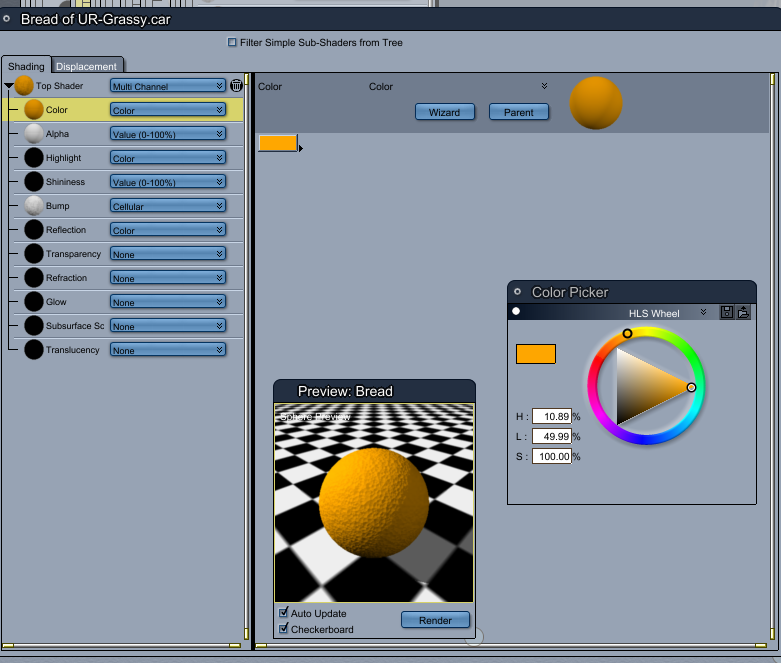Click the Bread sphere preview image

374,503
